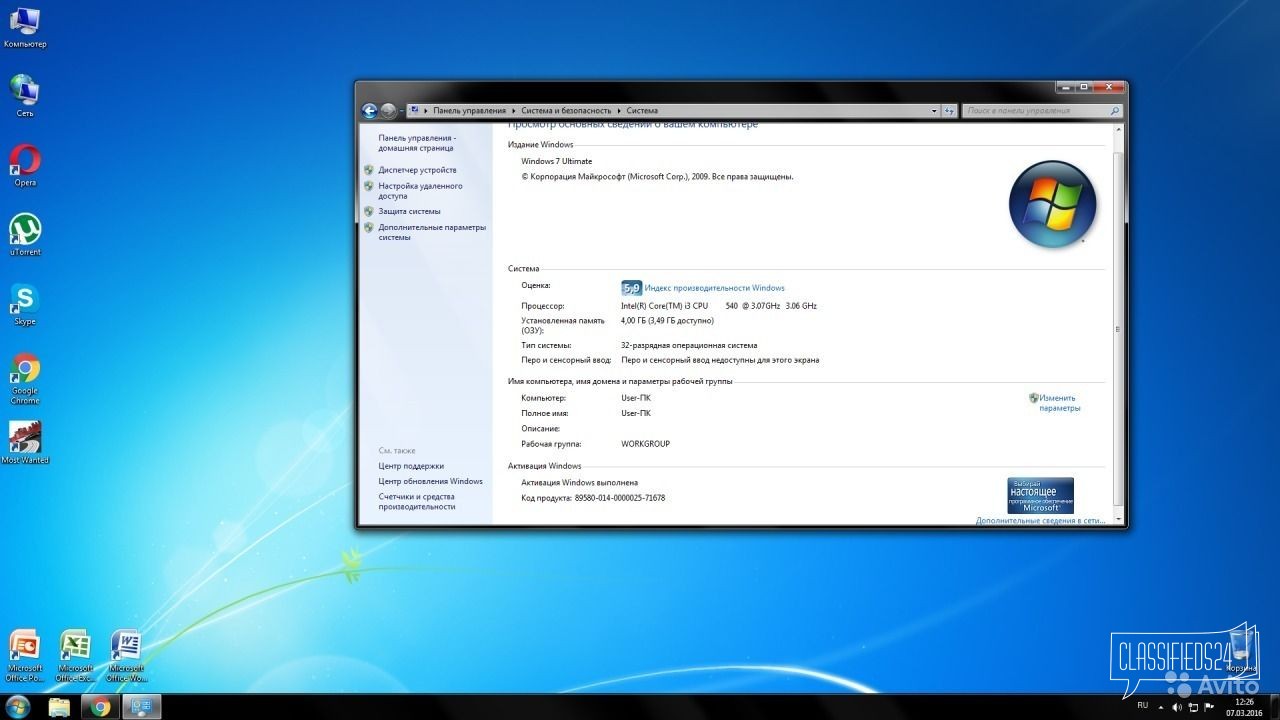Launch Chrome from the taskbar

pyautogui.click(x=100, y=707)
